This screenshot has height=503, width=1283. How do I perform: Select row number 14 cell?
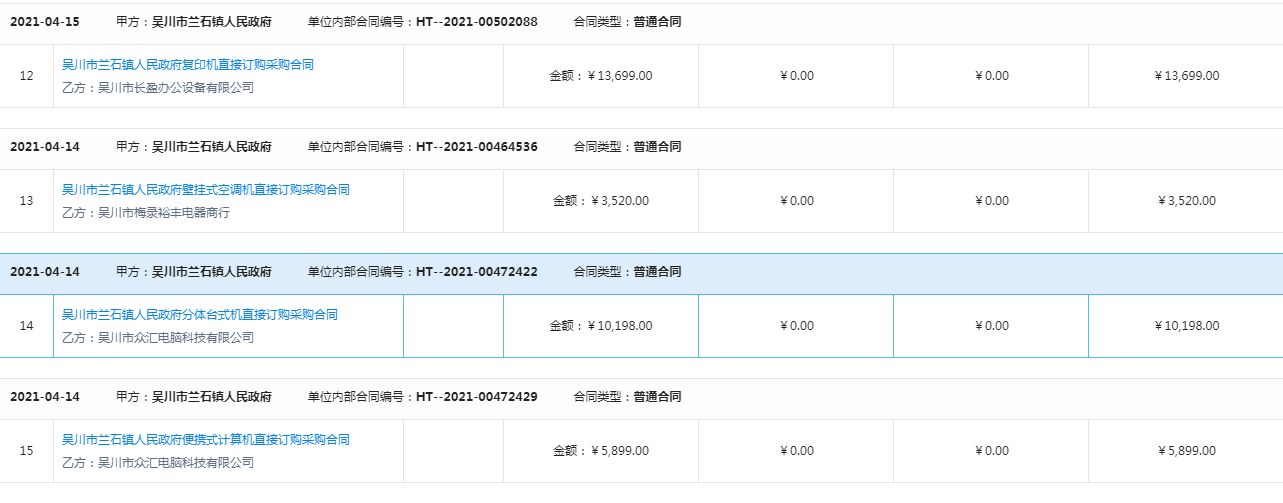pyautogui.click(x=27, y=326)
